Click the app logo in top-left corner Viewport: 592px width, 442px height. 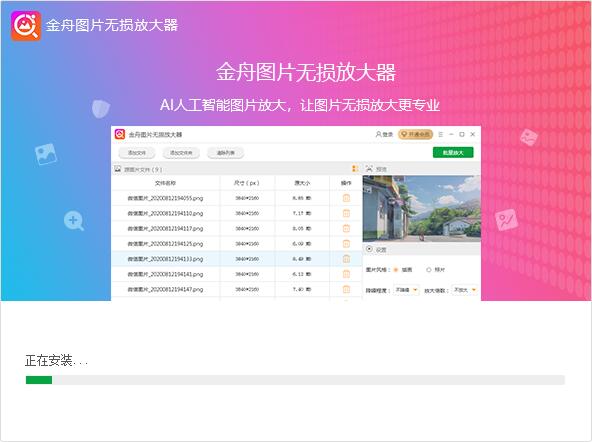[26, 26]
